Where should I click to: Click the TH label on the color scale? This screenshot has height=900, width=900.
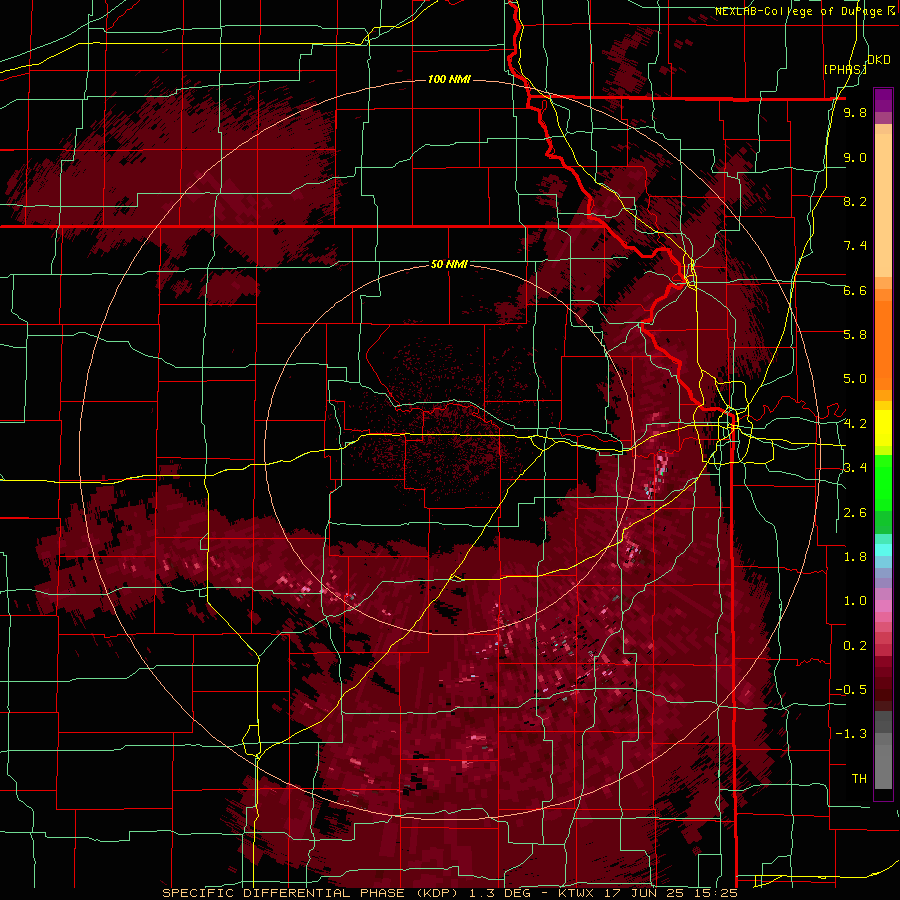[859, 779]
